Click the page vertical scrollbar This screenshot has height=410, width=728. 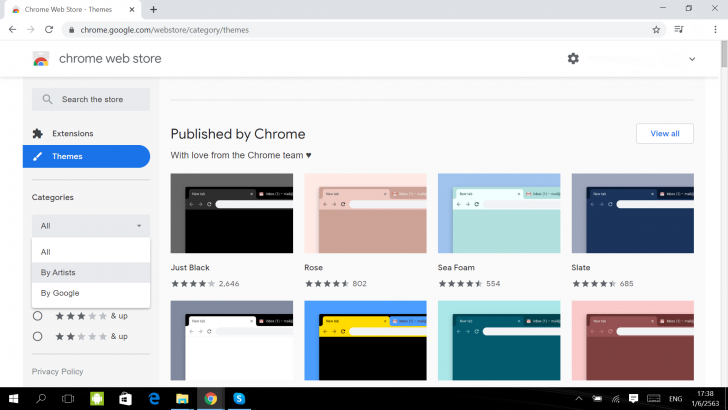724,54
